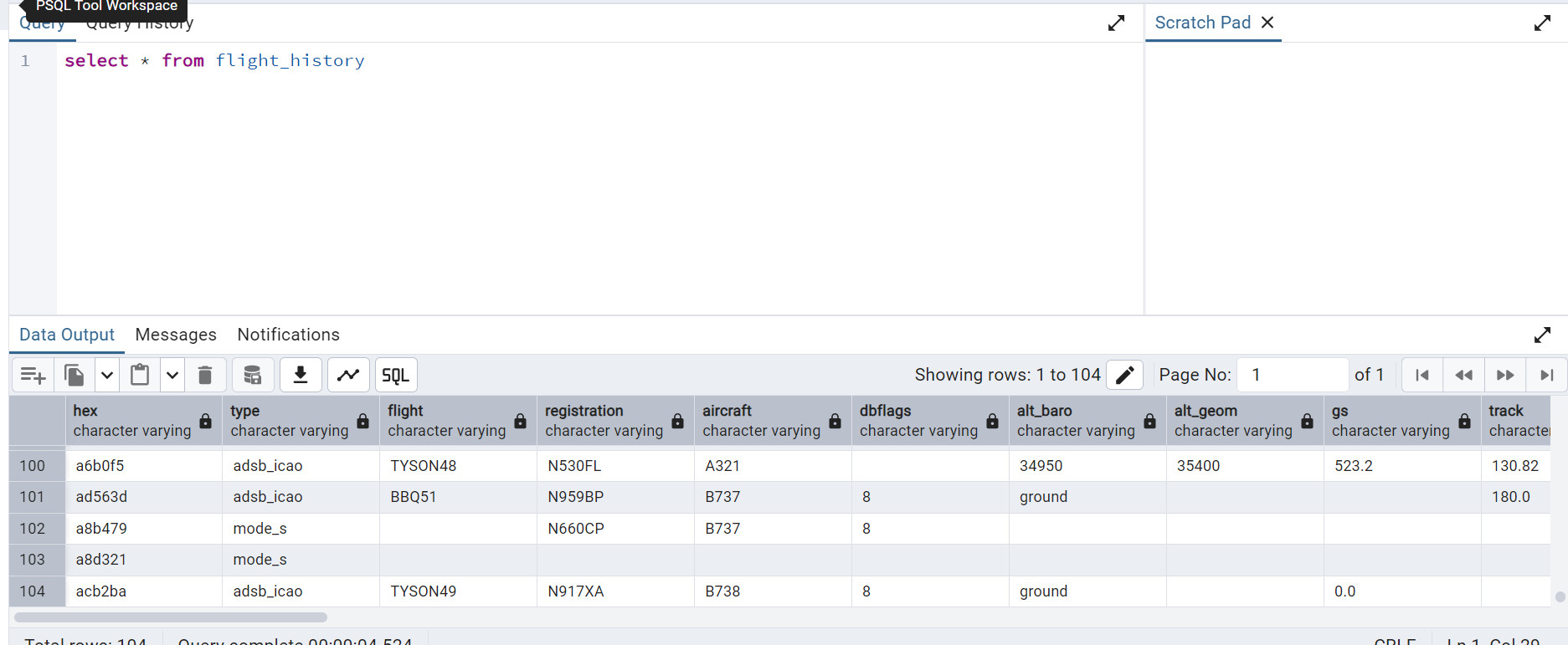This screenshot has height=645, width=1568.
Task: Select row number 102
Action: tap(38, 529)
